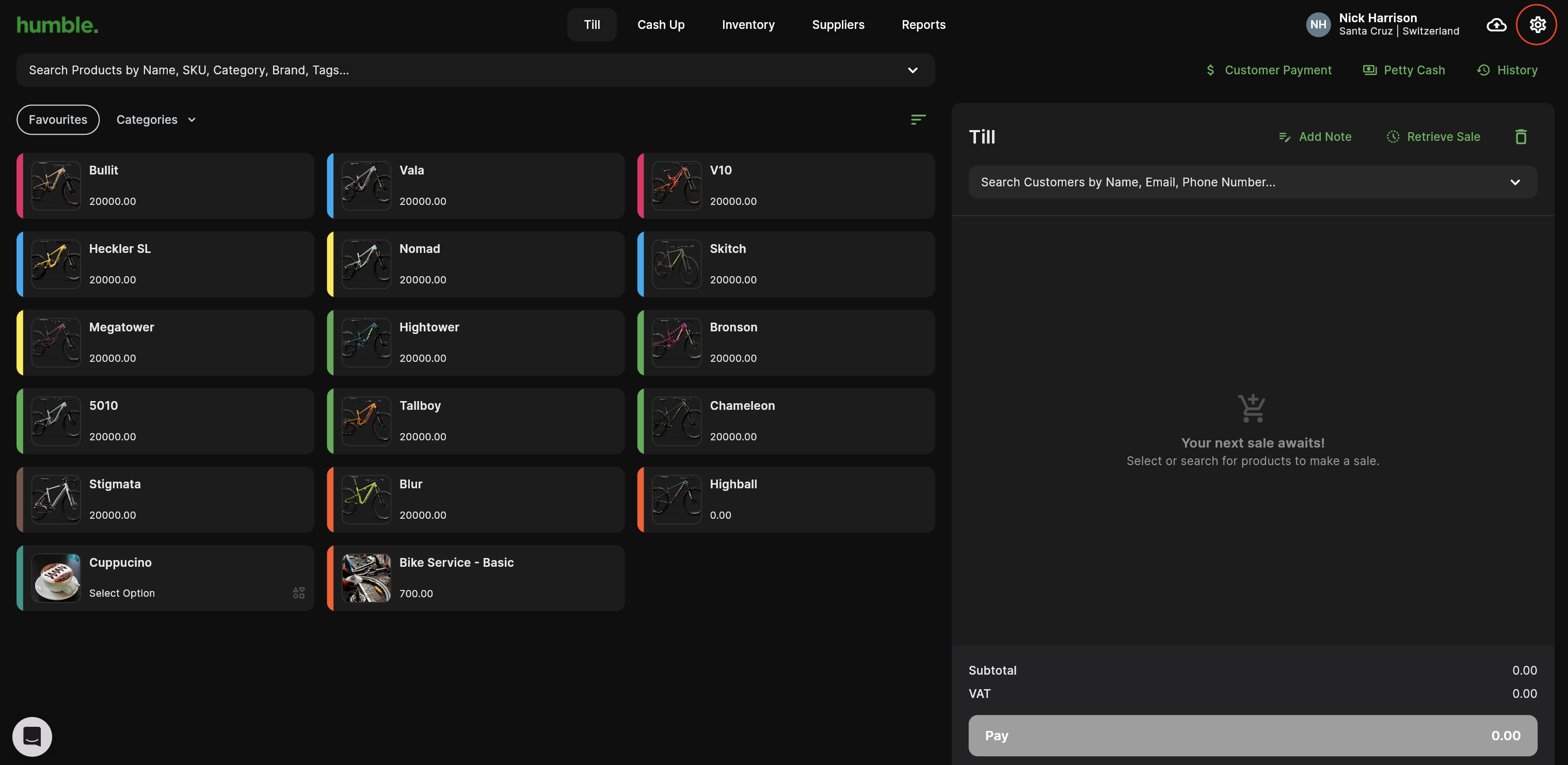Click the Petty Cash banknote icon
This screenshot has height=765, width=1568.
point(1370,70)
